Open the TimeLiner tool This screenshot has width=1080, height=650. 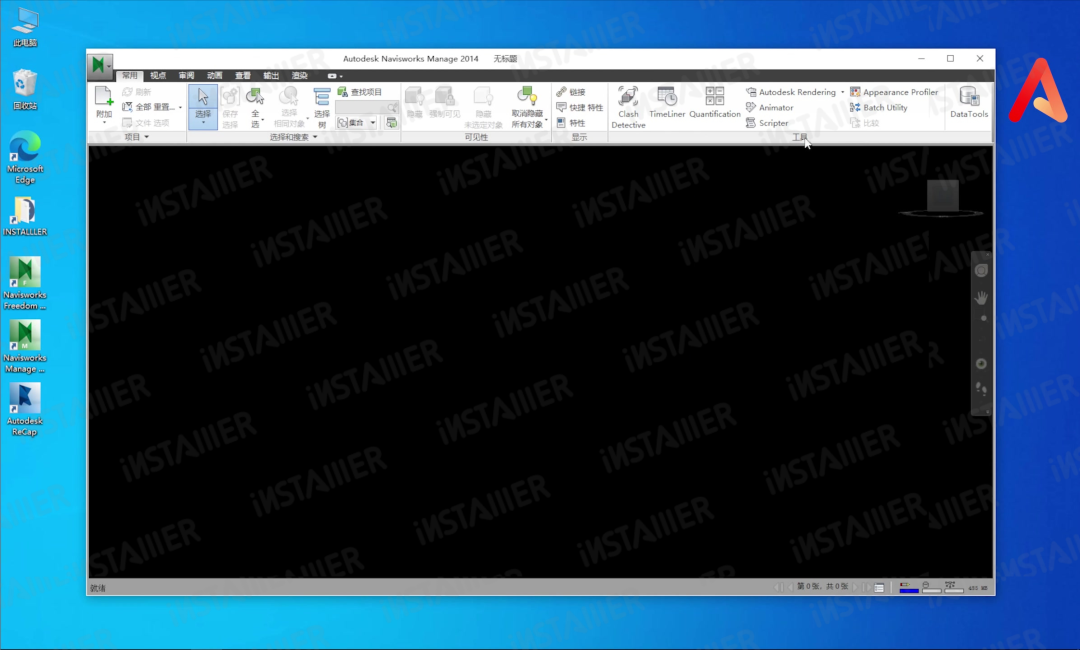coord(667,102)
